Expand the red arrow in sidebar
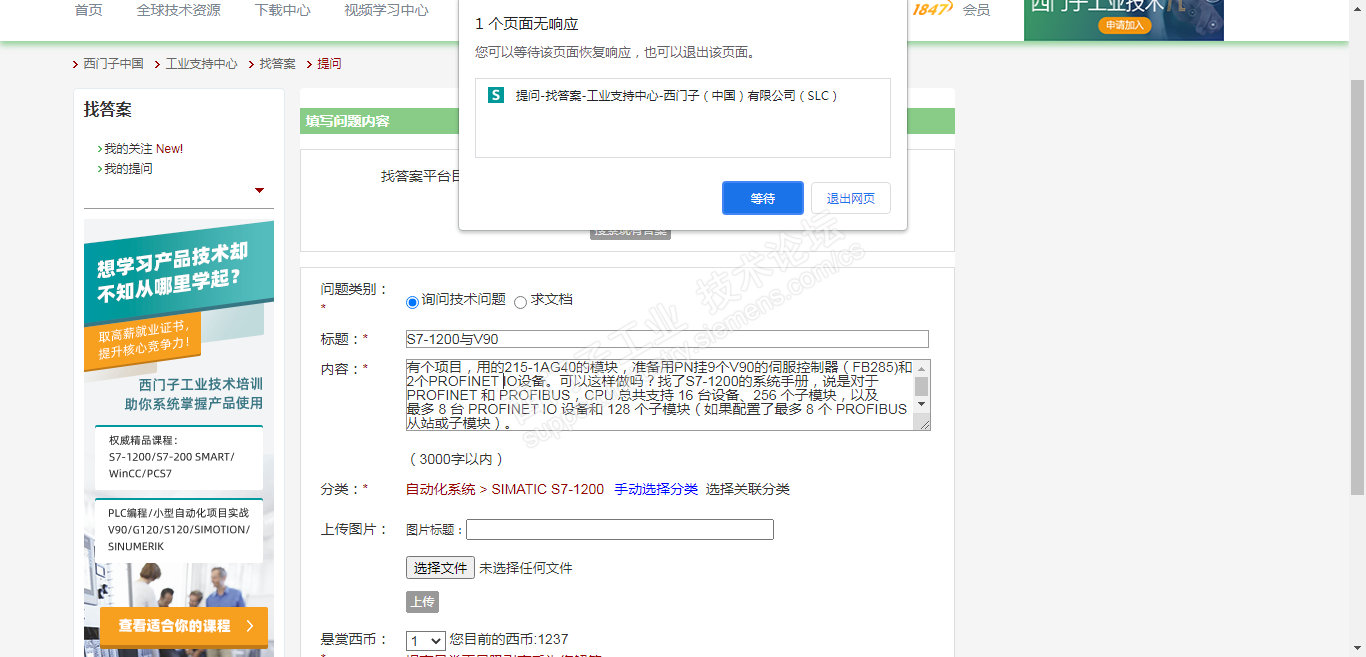The width and height of the screenshot is (1366, 657). [x=260, y=190]
